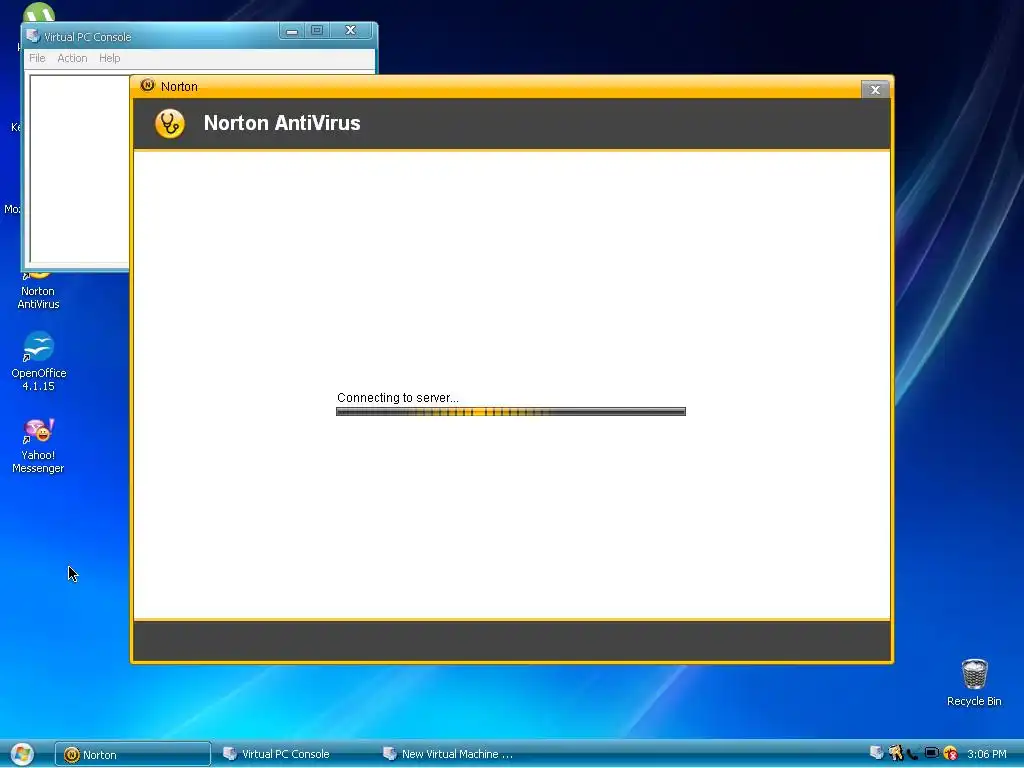Click the keys tray icon

(x=895, y=753)
